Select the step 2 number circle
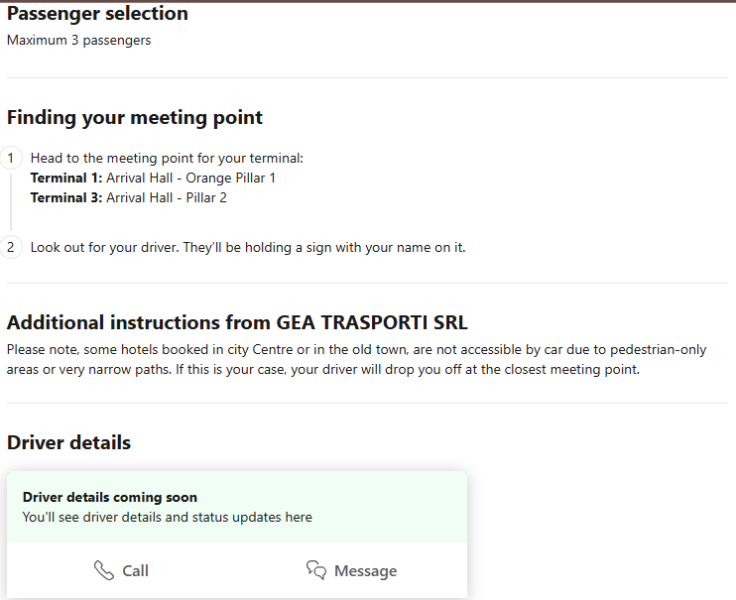 click(x=11, y=247)
